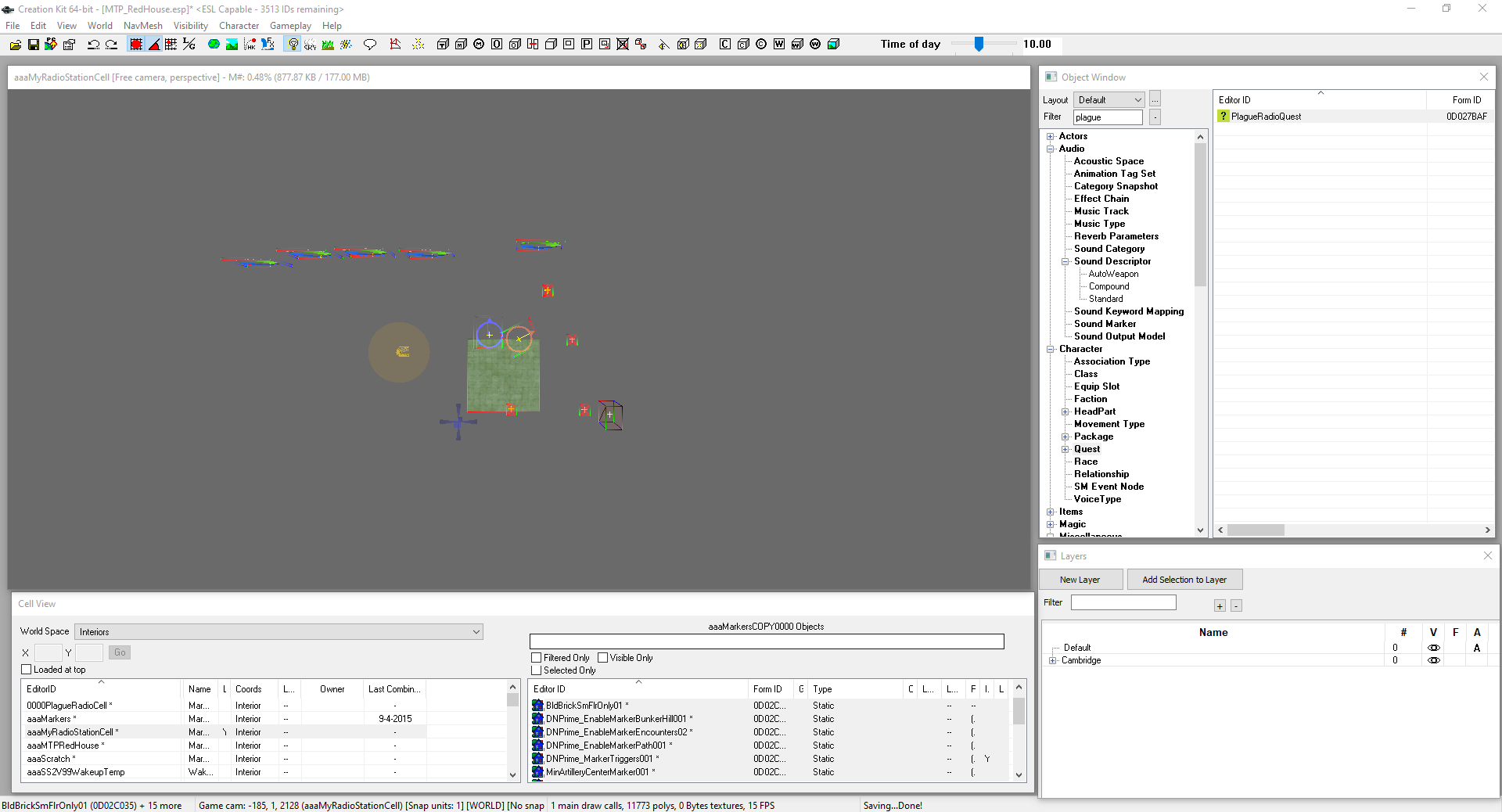Collapse the Audio tree node

coord(1051,149)
